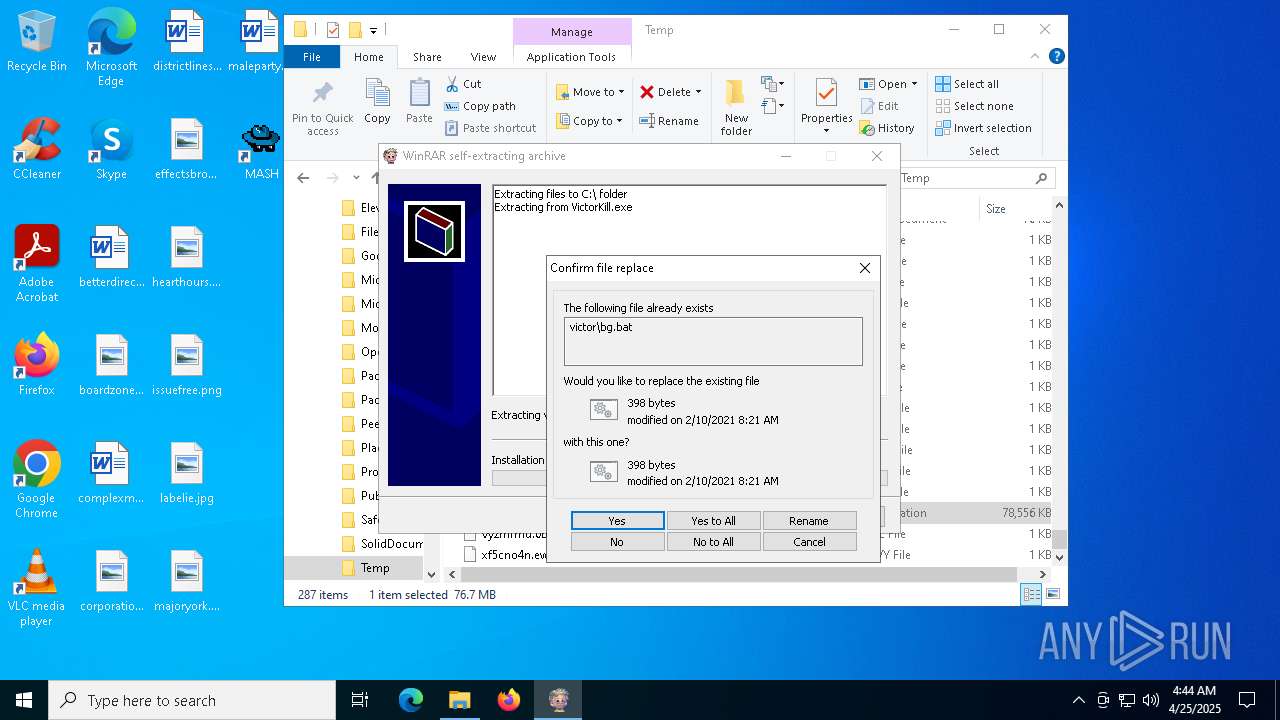Click Invert selection in ribbon

click(x=983, y=128)
